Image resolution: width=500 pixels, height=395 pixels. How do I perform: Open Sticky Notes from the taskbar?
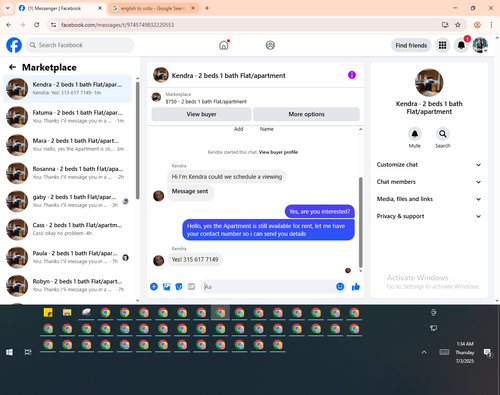tap(48, 313)
